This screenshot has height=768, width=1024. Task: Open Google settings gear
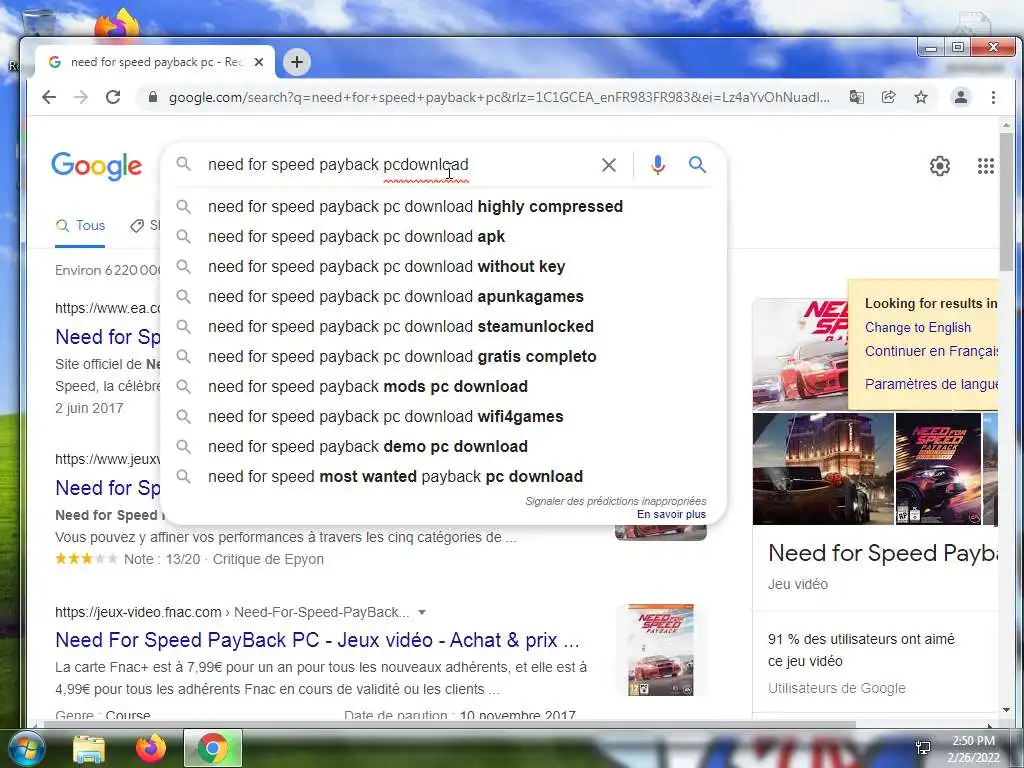coord(940,166)
